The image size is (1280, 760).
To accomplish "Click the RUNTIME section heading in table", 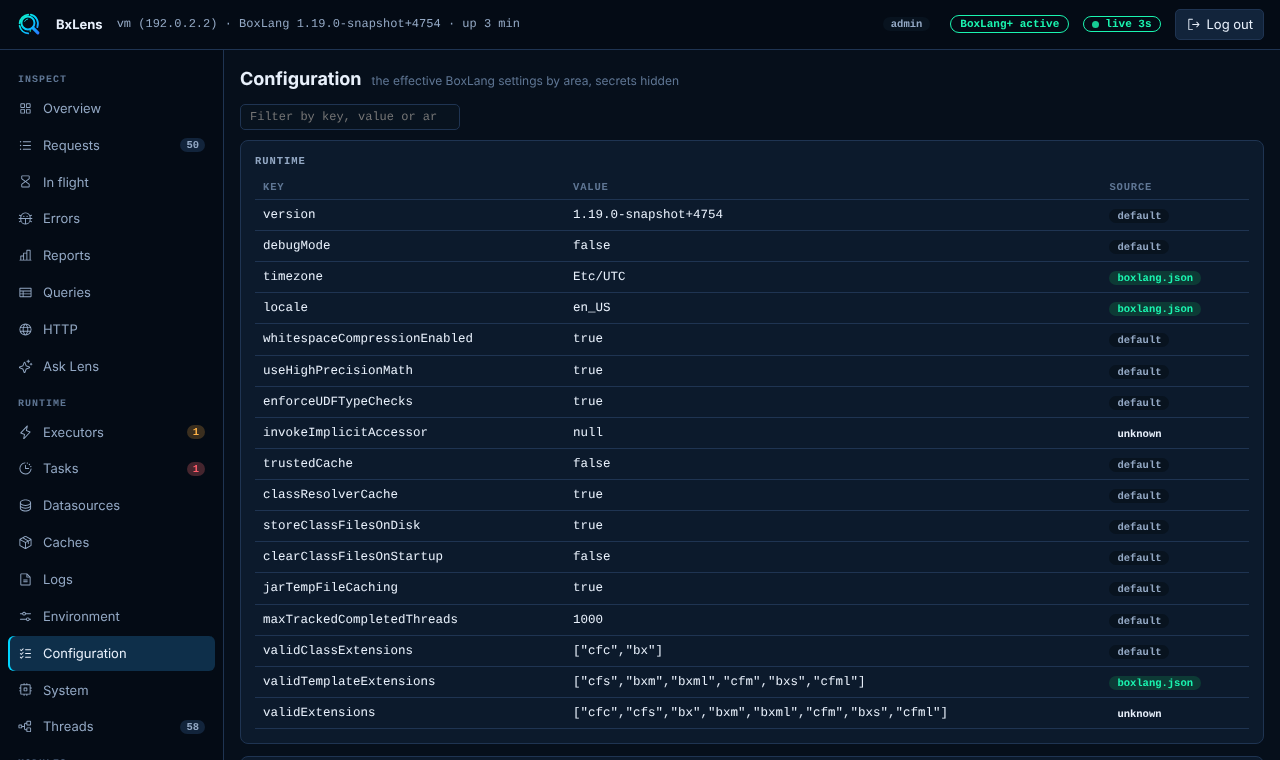I will [x=280, y=161].
